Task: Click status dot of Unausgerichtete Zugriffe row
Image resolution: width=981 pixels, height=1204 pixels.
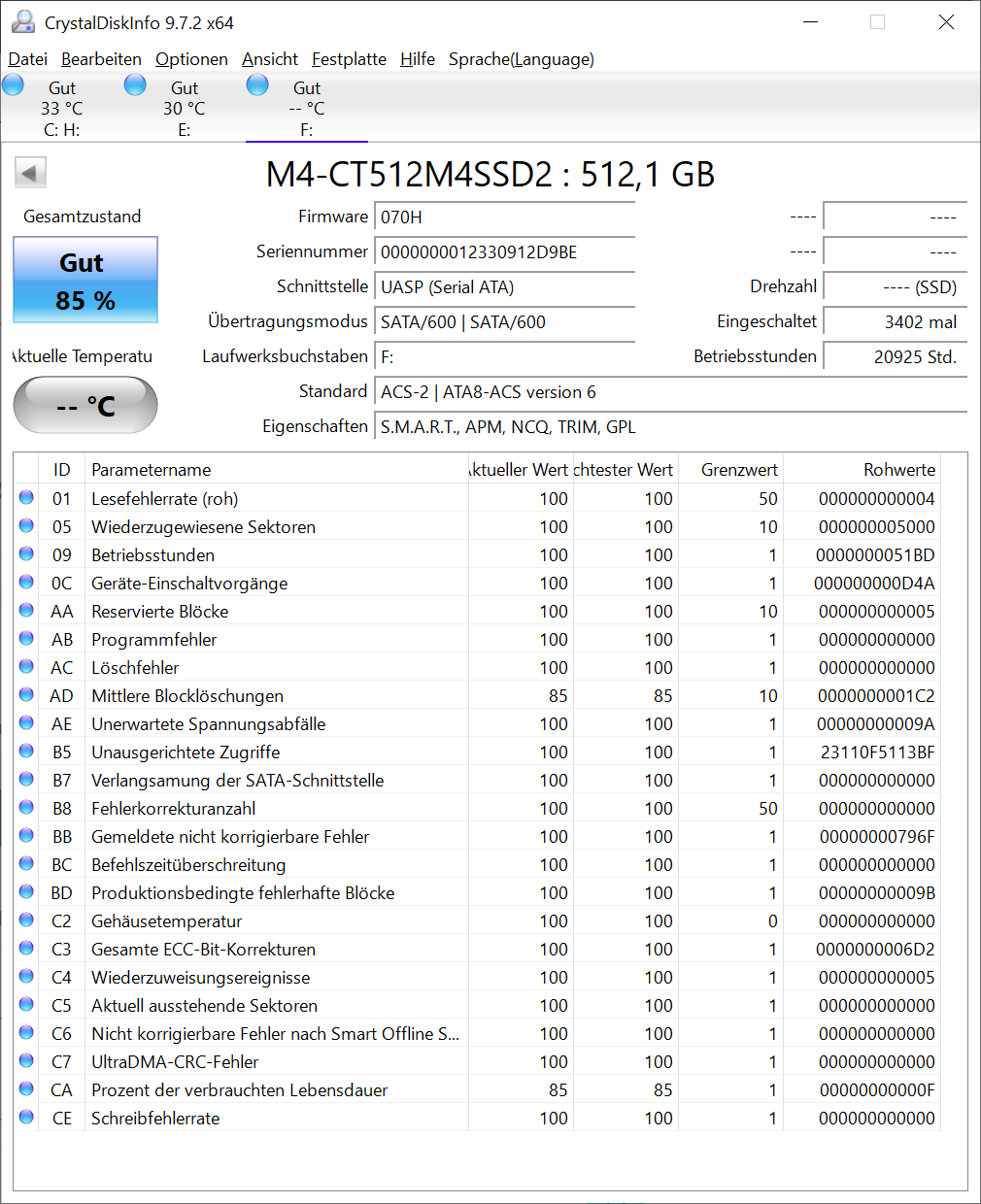Action: [x=26, y=752]
